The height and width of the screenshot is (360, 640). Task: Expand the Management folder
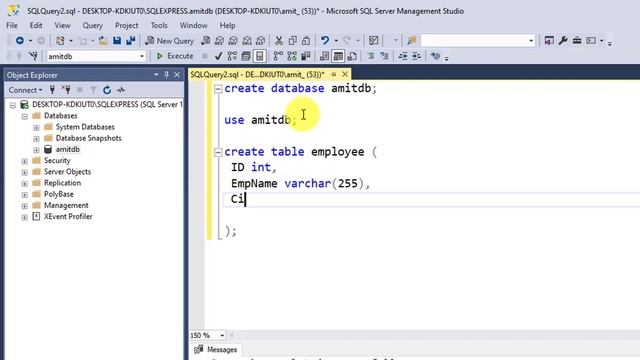coord(24,206)
